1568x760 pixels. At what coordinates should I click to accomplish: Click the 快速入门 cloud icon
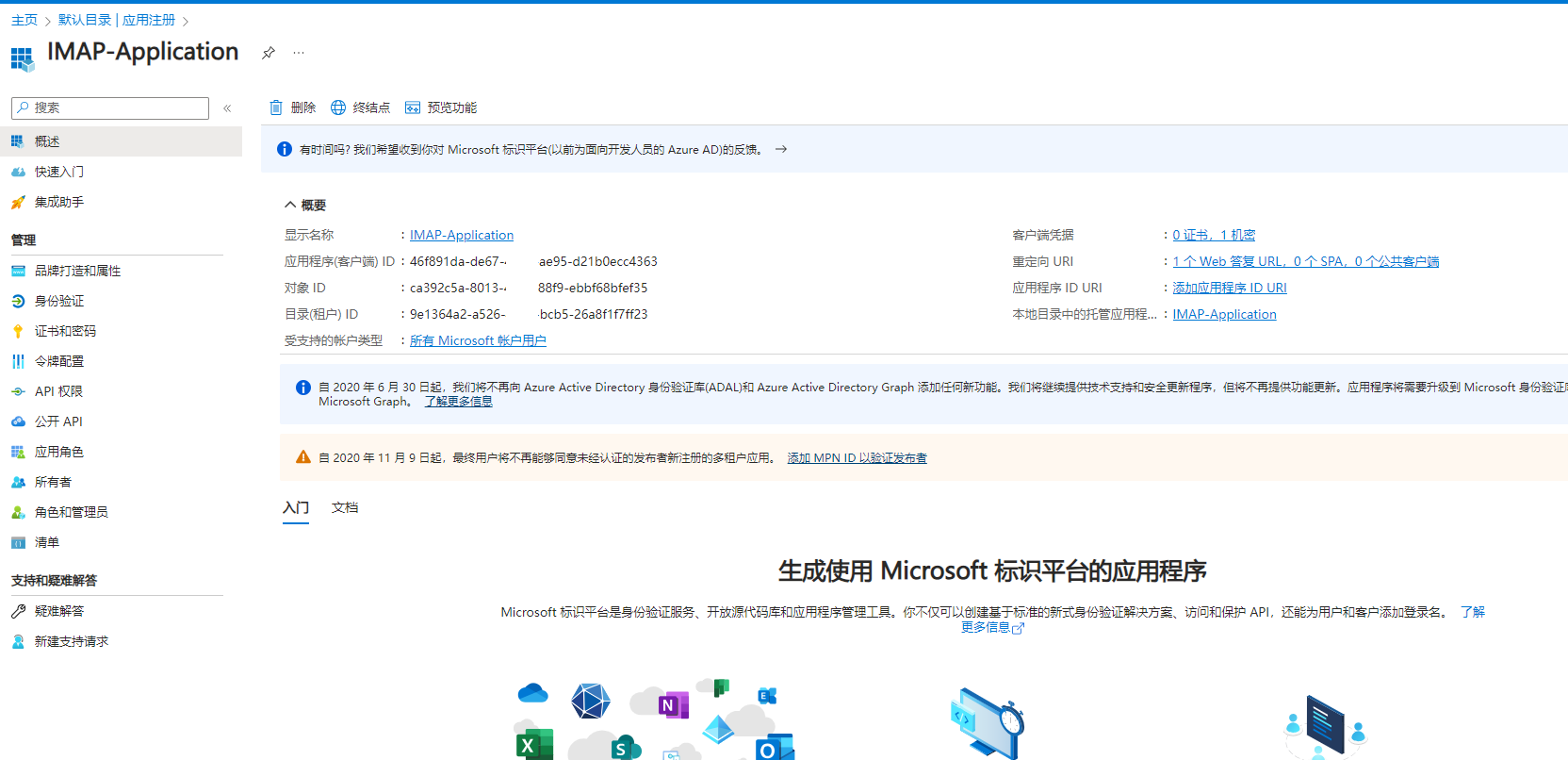coord(18,172)
